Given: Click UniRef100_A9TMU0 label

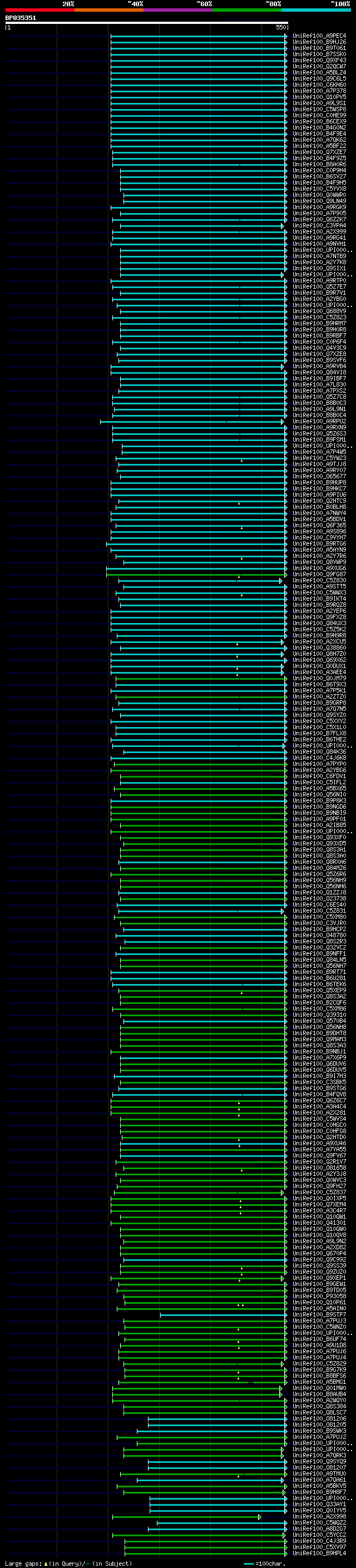Looking at the screenshot, I should coord(319,1473).
